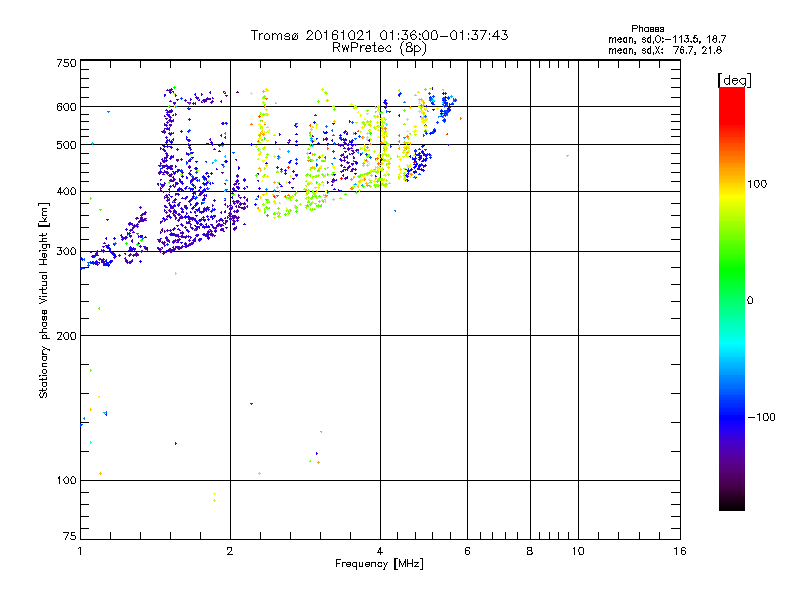
Task: Click the blue point cluster near 5.5 MHz, 600 km
Action: pos(446,105)
